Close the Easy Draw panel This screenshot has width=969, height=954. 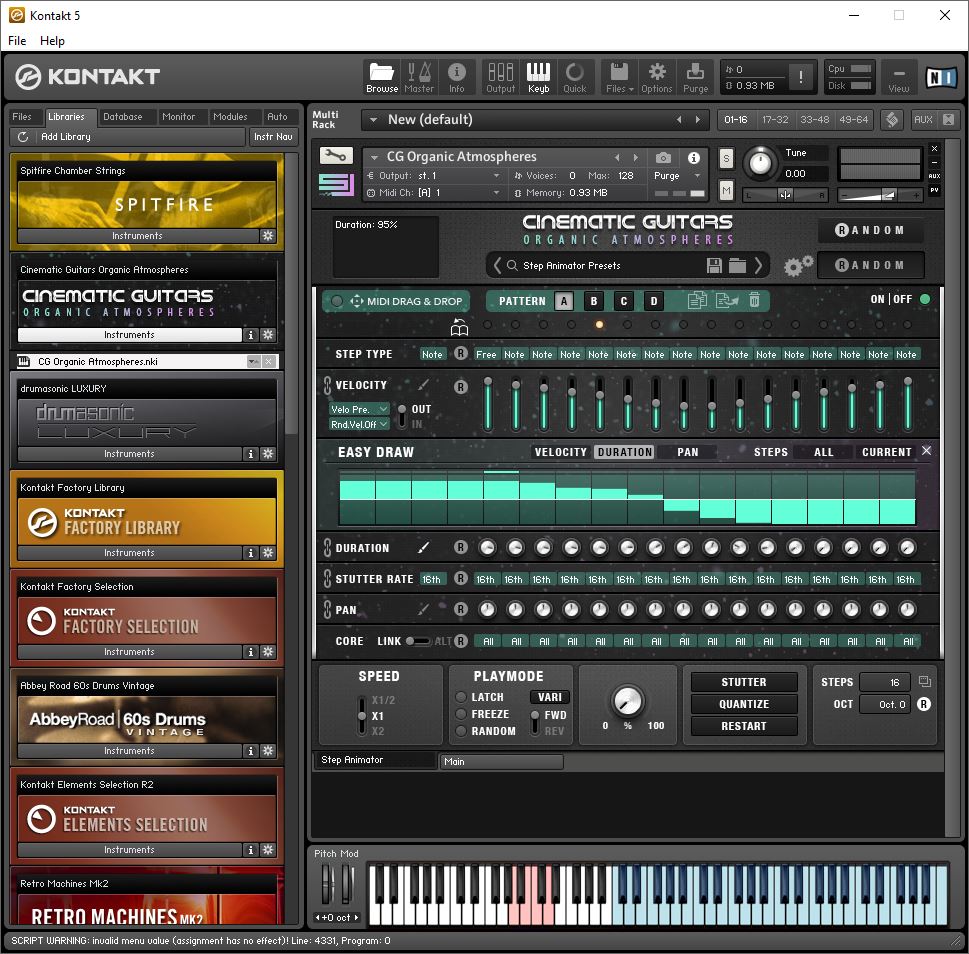(926, 451)
